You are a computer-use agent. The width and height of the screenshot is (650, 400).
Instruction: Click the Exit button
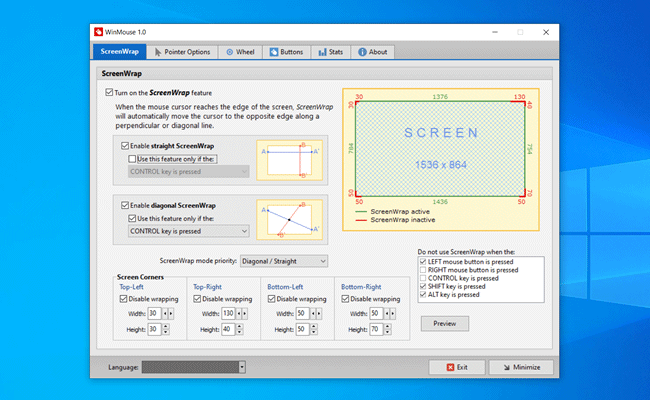click(x=457, y=367)
